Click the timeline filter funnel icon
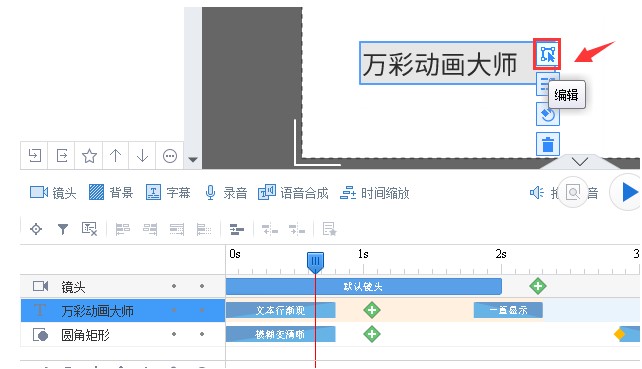The height and width of the screenshot is (369, 642). pos(63,229)
